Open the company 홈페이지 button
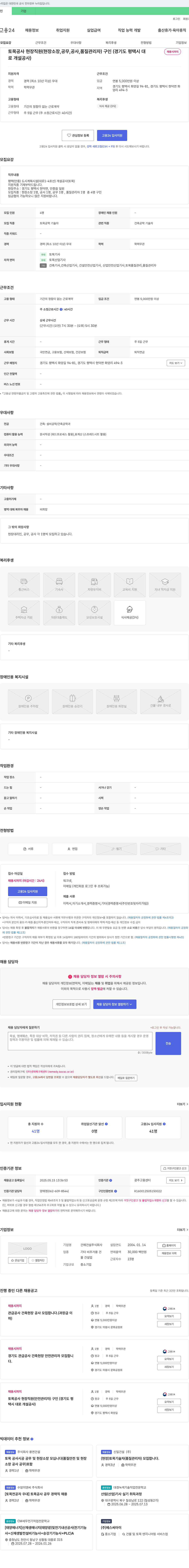The image size is (189, 1568). [x=169, y=1245]
